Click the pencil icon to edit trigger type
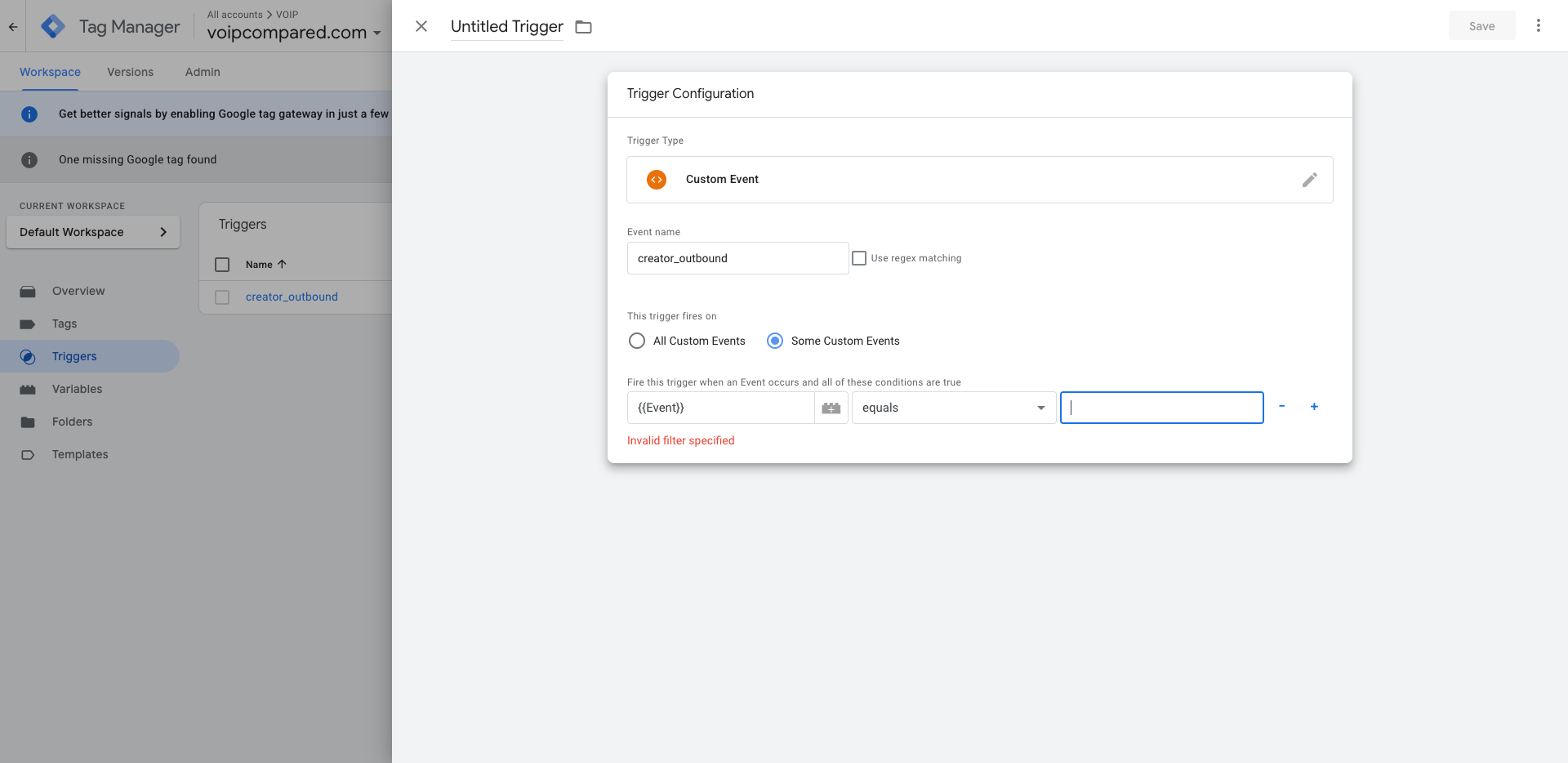This screenshot has width=1568, height=763. 1309,180
